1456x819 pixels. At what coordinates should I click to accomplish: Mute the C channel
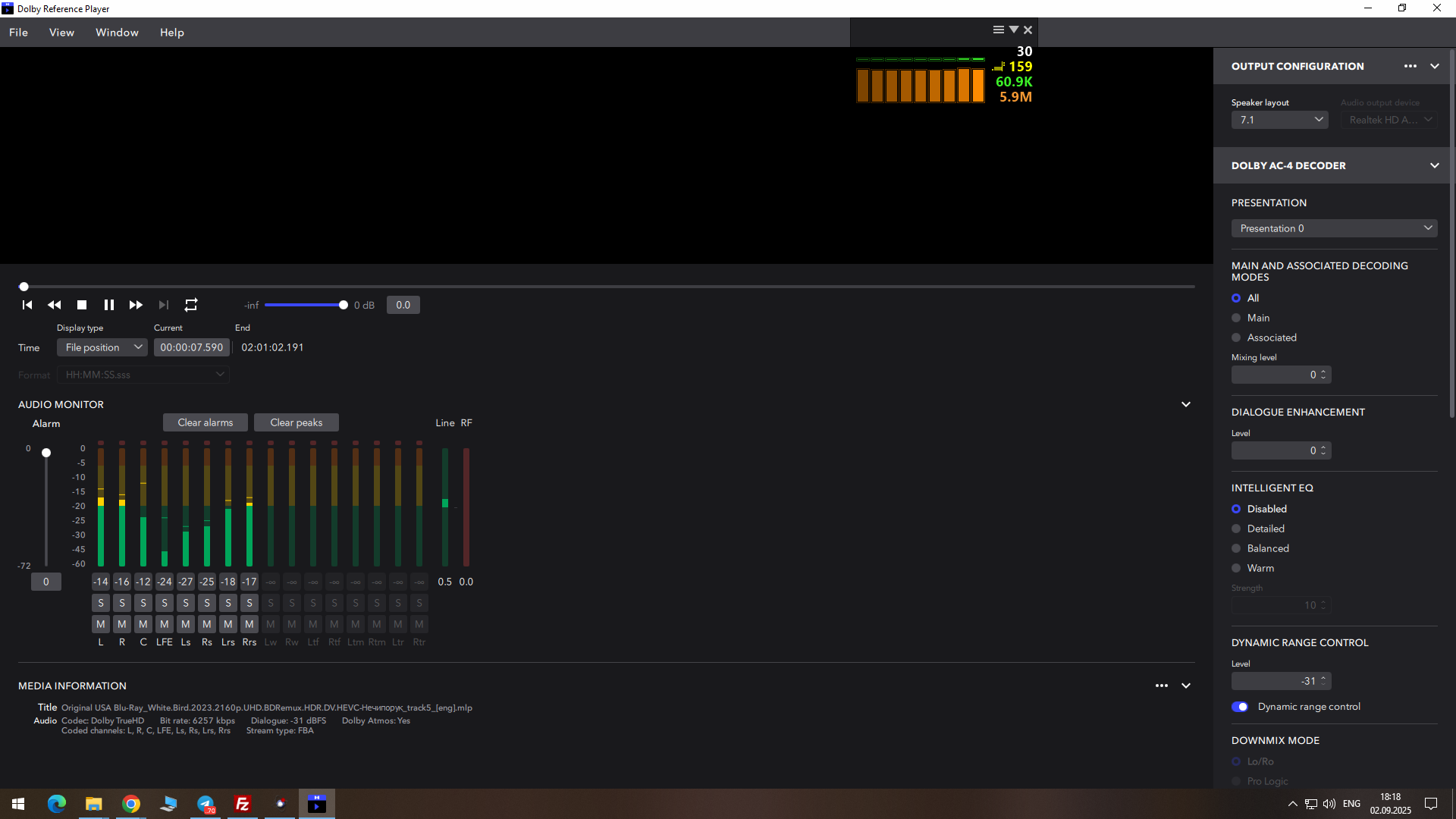(x=143, y=624)
